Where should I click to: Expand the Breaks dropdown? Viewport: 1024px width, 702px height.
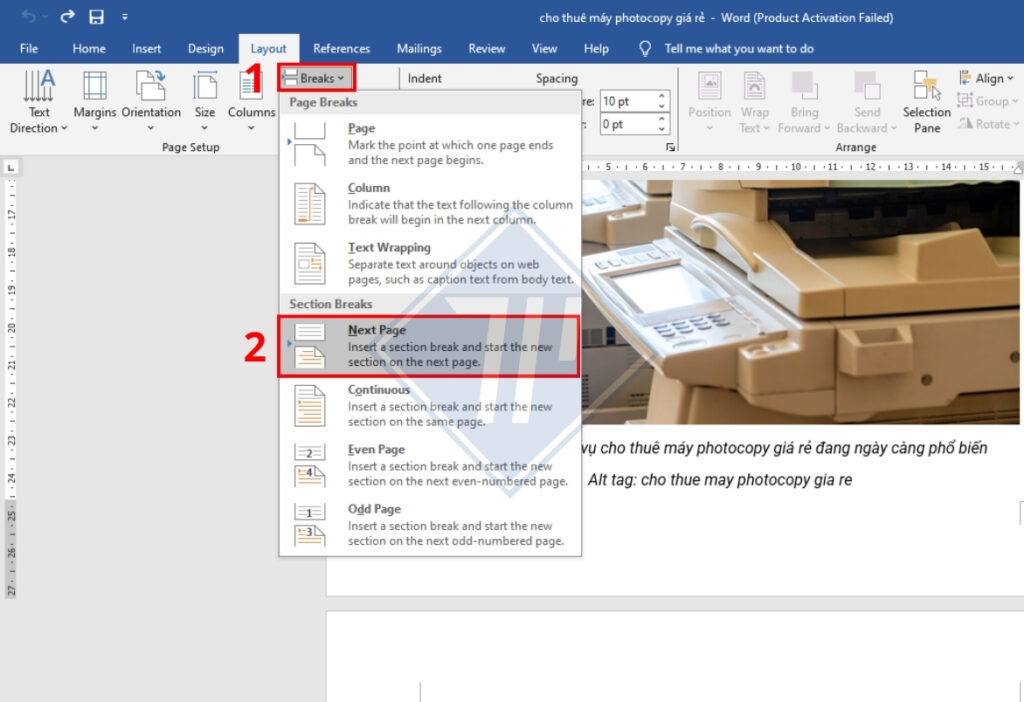click(x=317, y=78)
